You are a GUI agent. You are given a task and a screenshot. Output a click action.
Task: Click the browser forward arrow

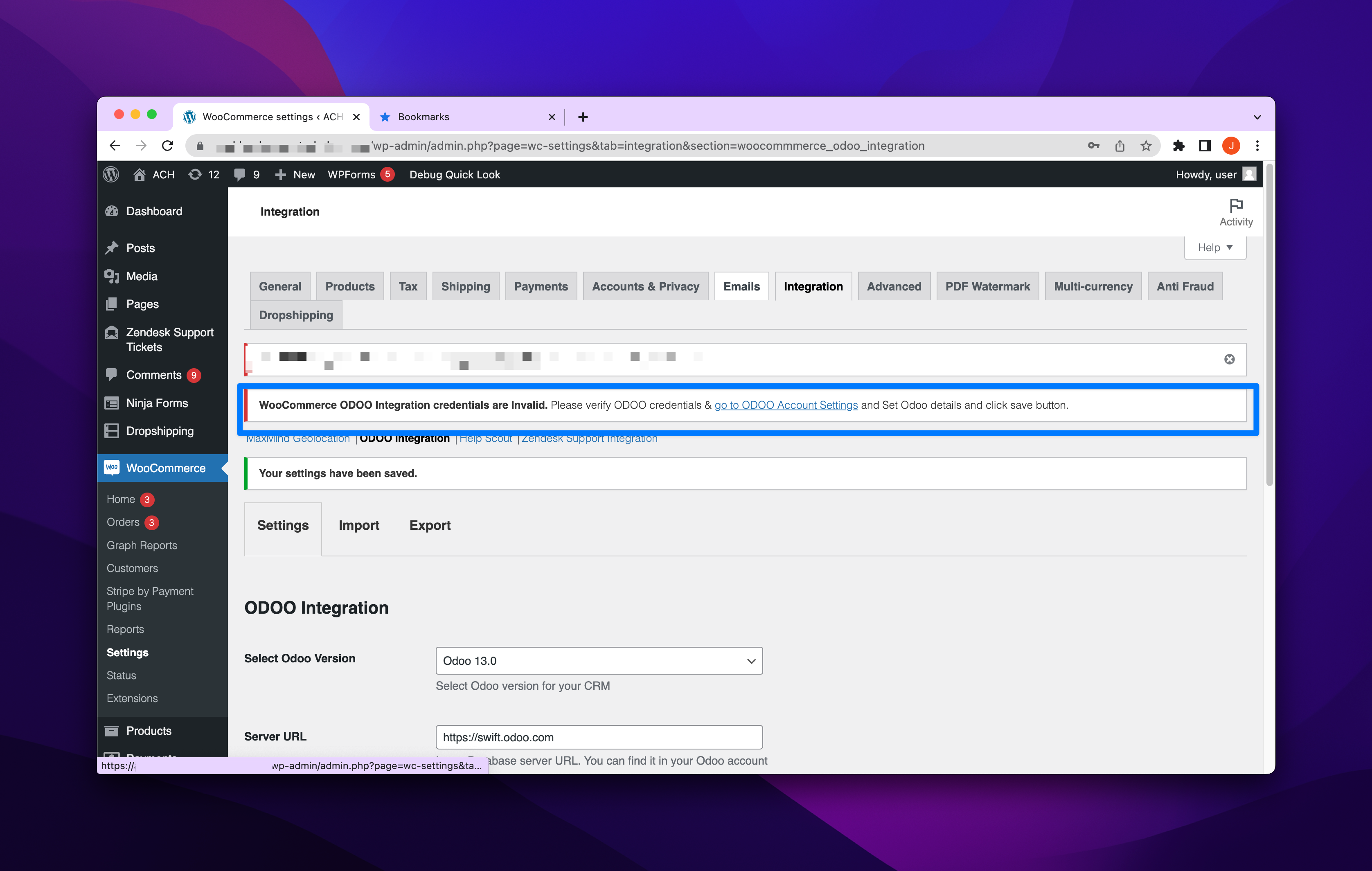click(x=141, y=146)
